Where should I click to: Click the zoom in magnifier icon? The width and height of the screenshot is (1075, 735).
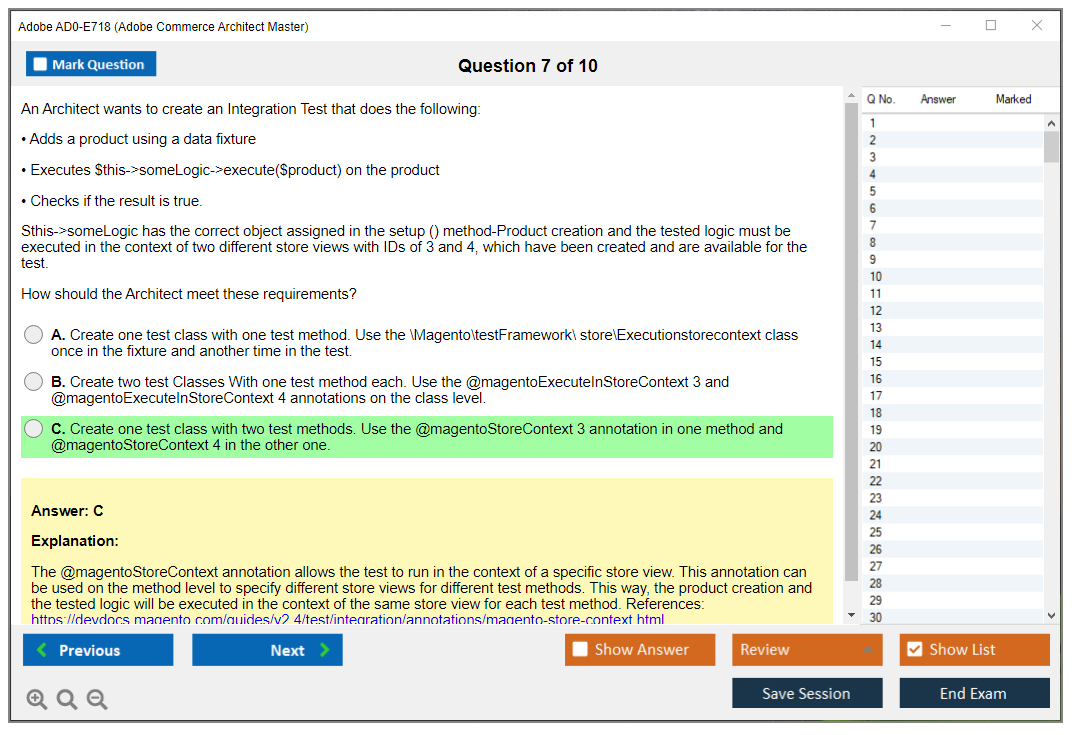[x=36, y=700]
